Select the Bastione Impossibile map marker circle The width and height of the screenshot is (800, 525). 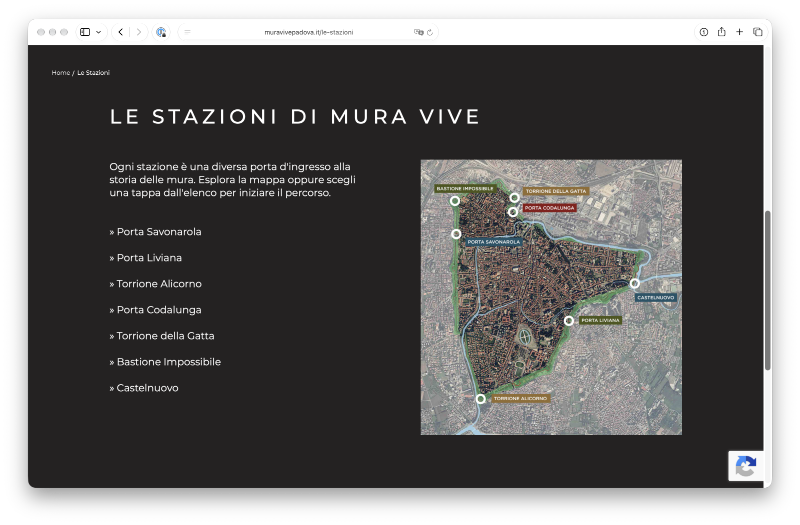tap(455, 201)
